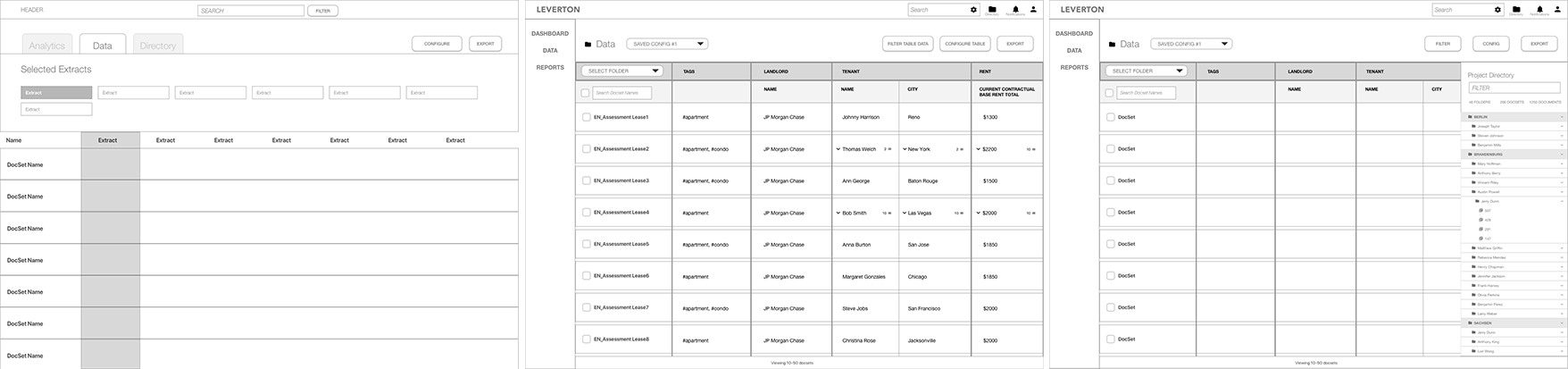This screenshot has width=1568, height=369.
Task: Click FILTER input in Project Directory panel
Action: 1514,88
